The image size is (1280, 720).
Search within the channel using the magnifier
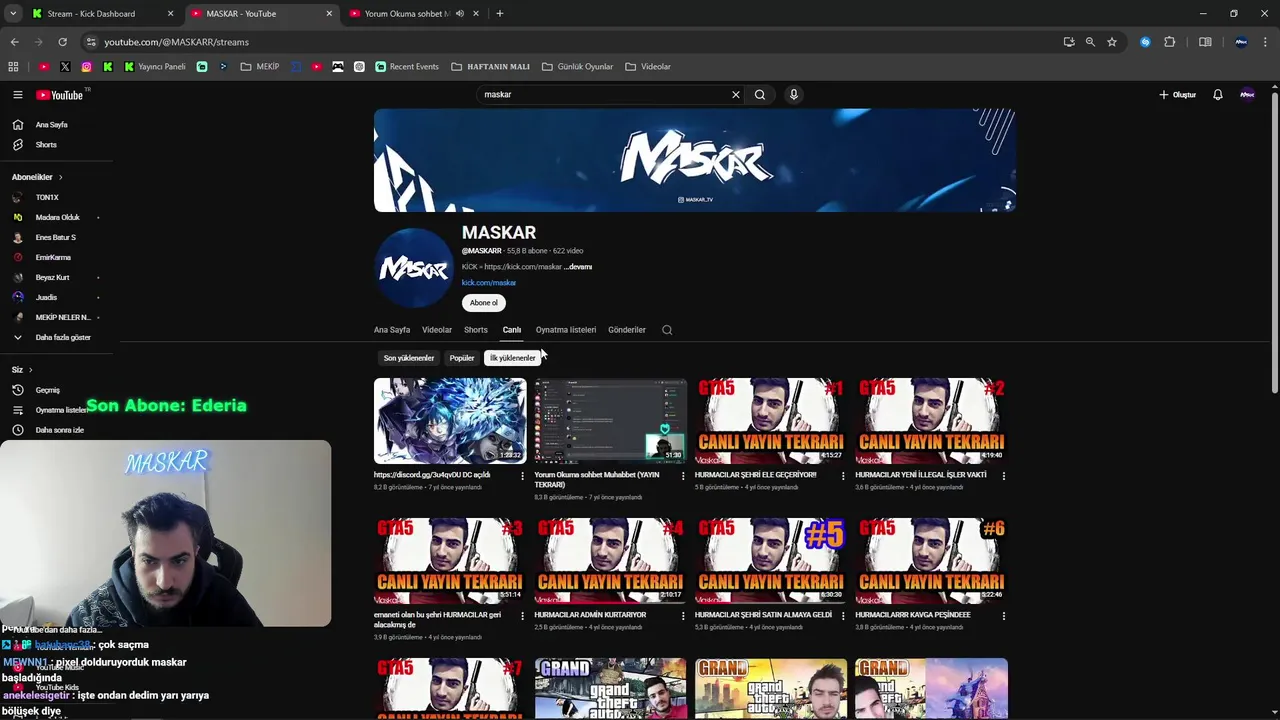click(x=667, y=330)
